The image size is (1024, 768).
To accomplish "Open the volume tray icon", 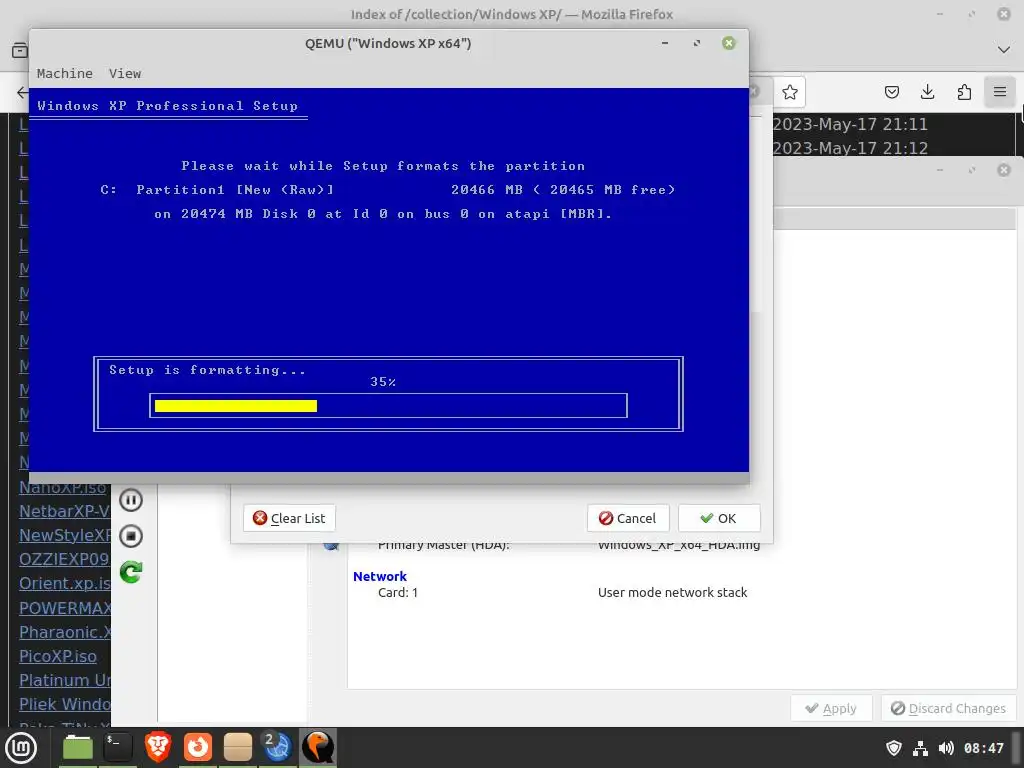I will click(x=946, y=748).
